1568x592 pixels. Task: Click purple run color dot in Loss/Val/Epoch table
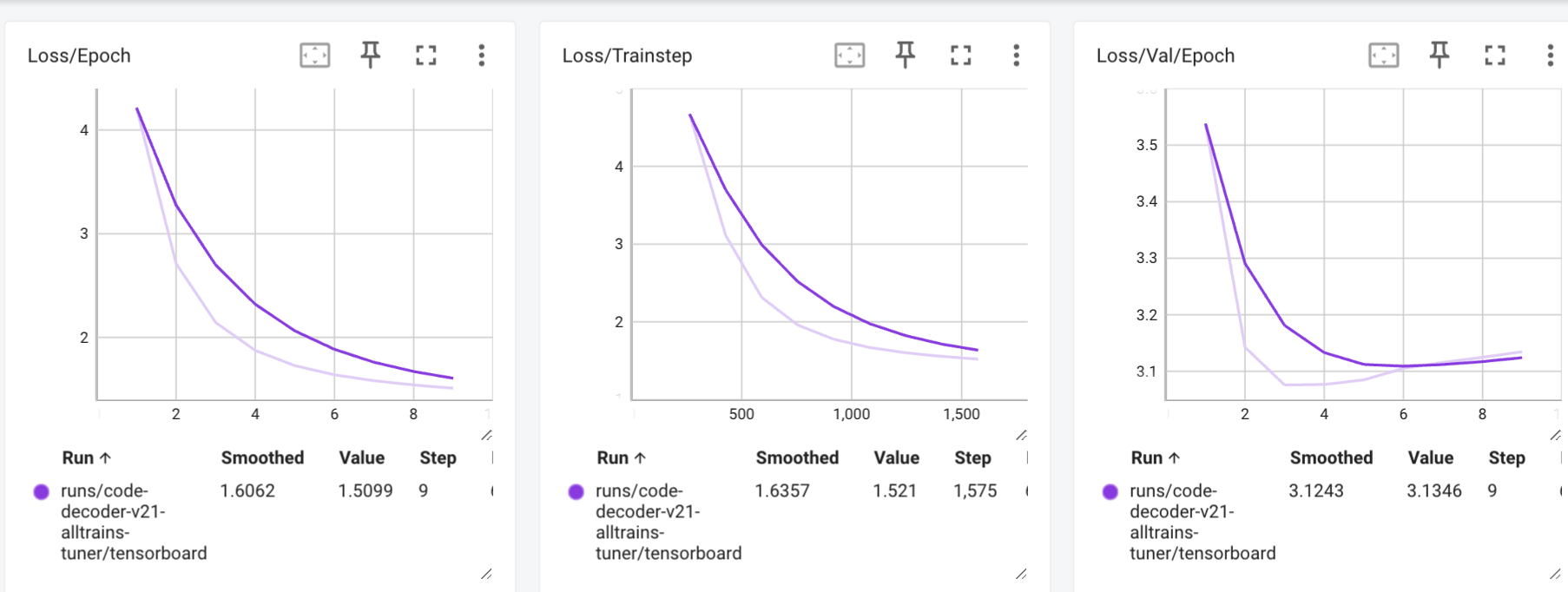[1110, 491]
